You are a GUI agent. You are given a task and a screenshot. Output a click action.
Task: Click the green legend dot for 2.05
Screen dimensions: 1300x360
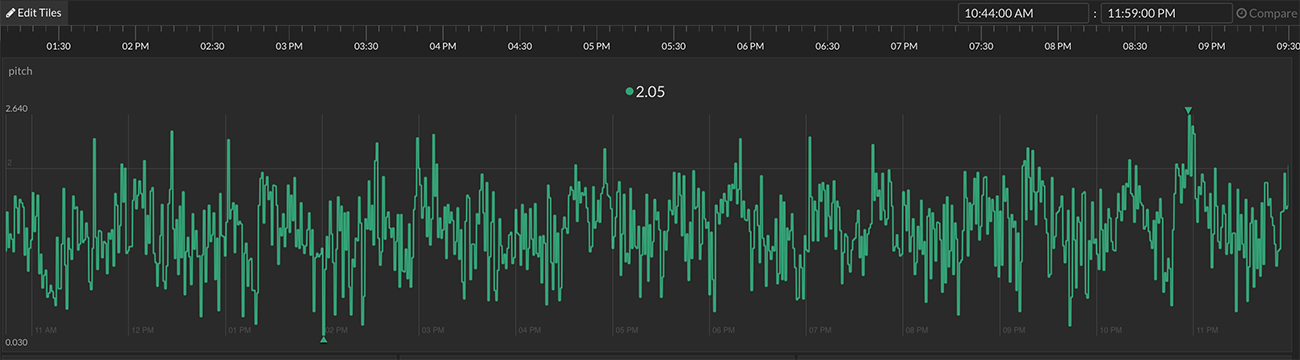(x=629, y=91)
